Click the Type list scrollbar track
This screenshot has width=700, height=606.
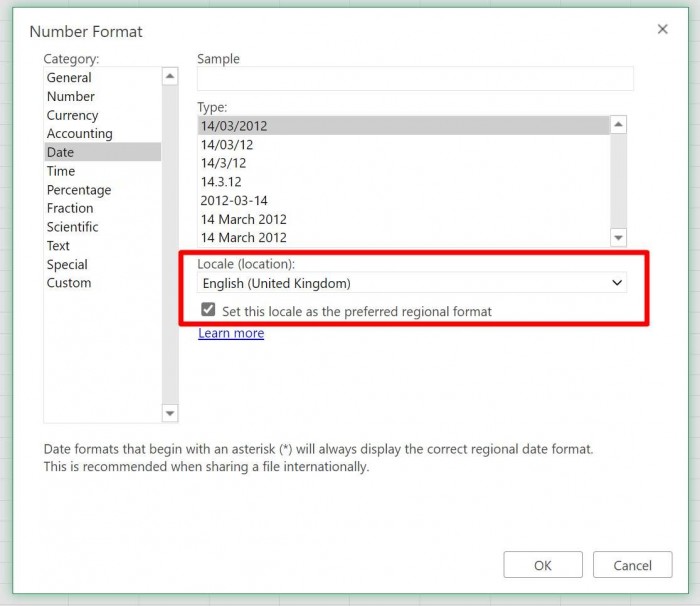click(618, 181)
